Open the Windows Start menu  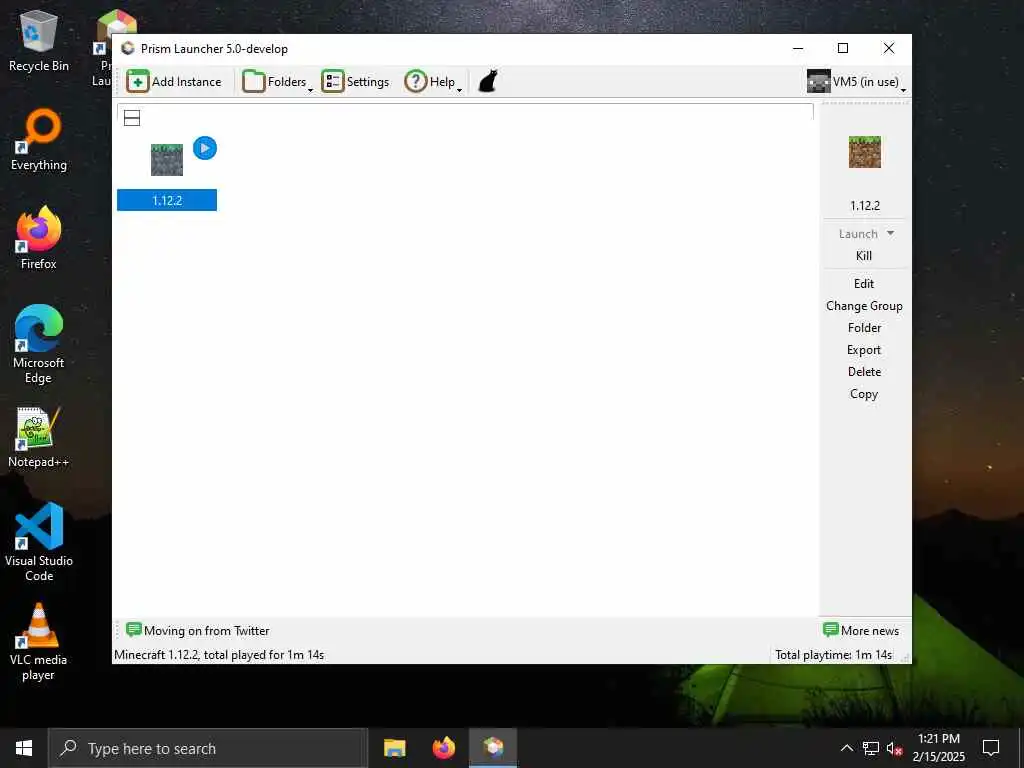(24, 748)
